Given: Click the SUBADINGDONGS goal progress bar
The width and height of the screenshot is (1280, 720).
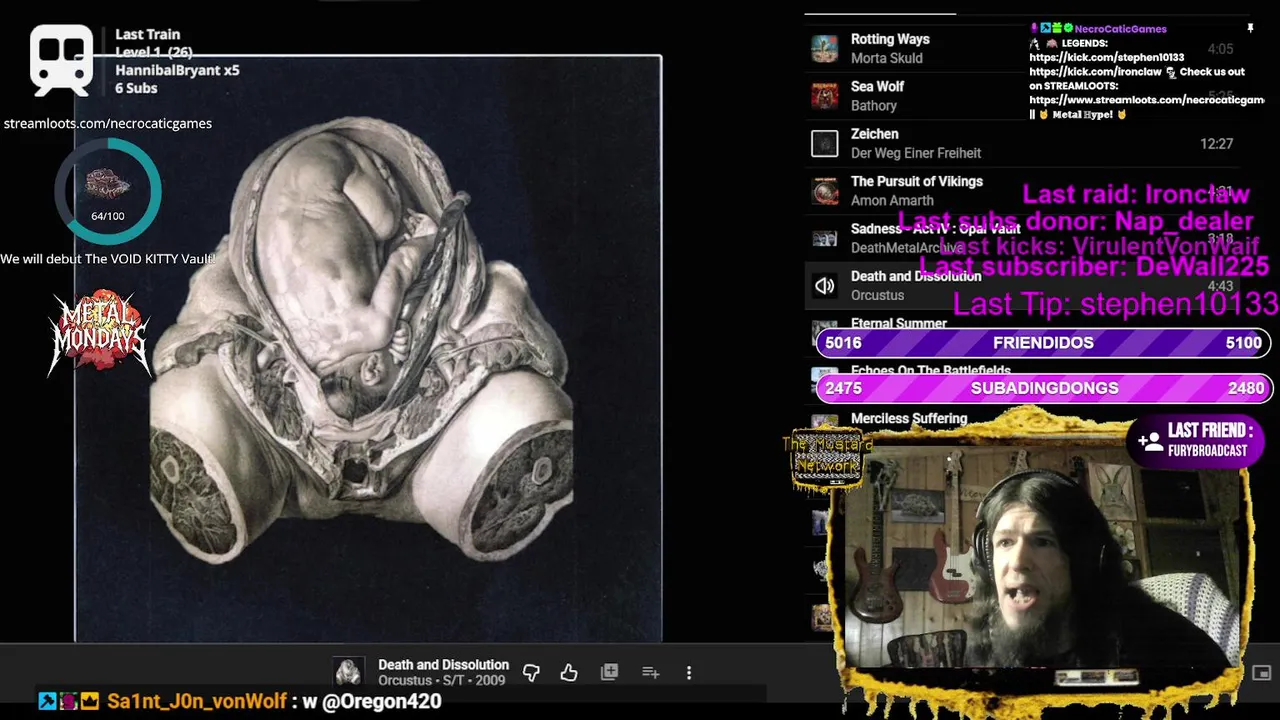Looking at the screenshot, I should [x=1044, y=388].
